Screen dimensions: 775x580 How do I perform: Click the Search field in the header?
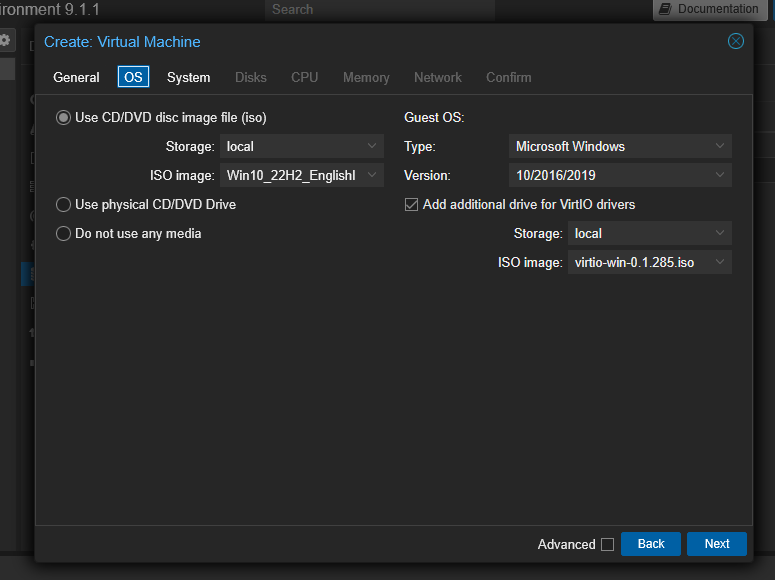coord(380,9)
